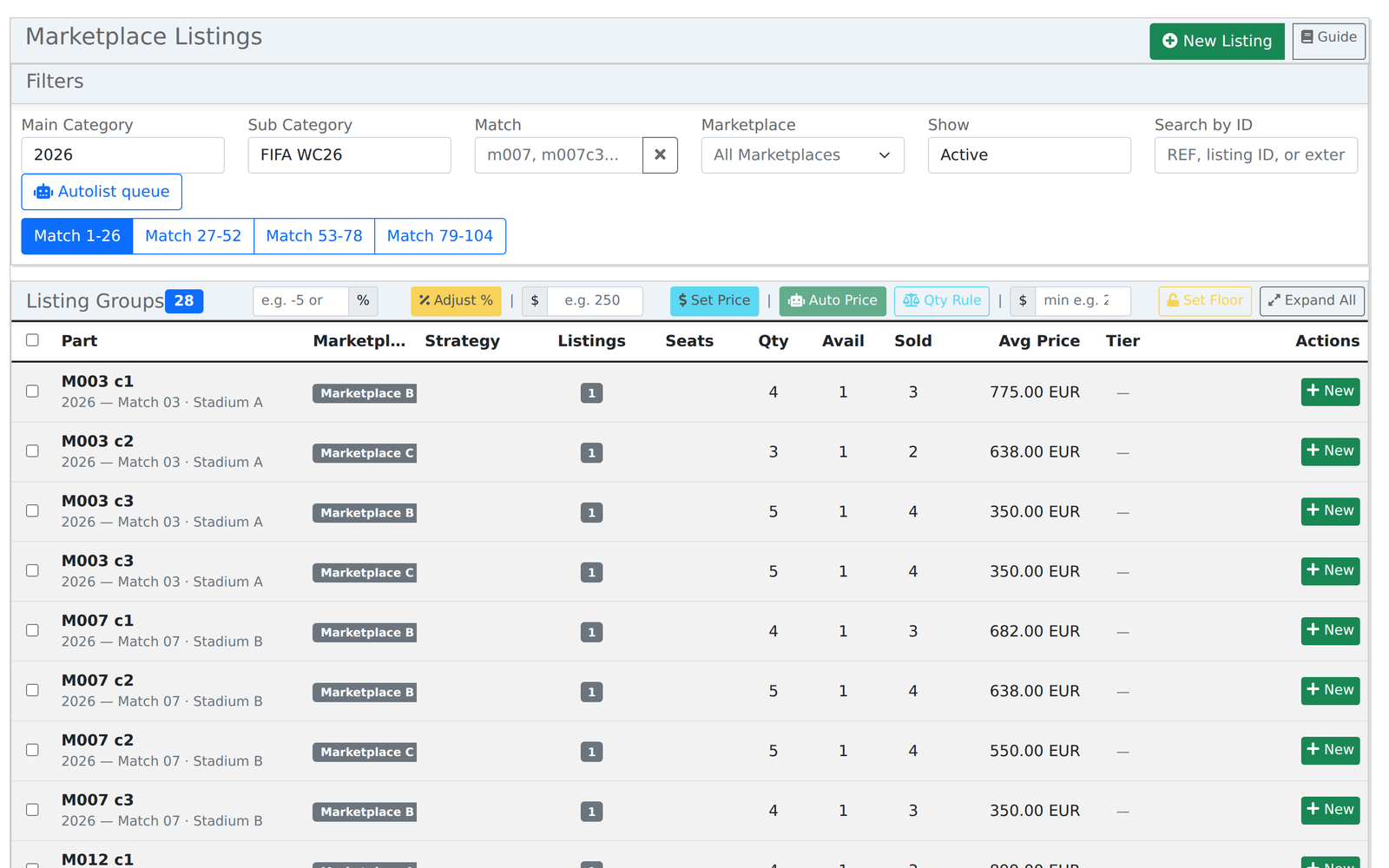This screenshot has height=868, width=1389.
Task: Click listings count badge for M003 c1
Action: click(x=591, y=393)
